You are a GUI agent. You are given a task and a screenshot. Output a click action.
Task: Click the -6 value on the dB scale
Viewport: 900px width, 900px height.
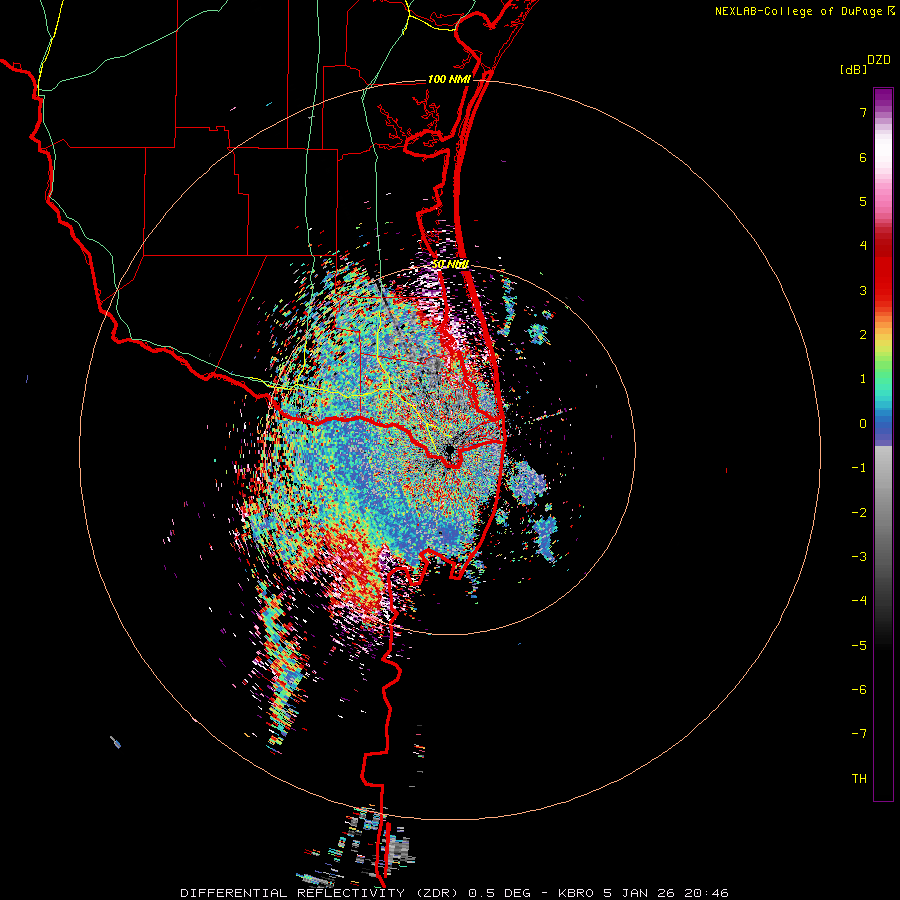(x=859, y=690)
